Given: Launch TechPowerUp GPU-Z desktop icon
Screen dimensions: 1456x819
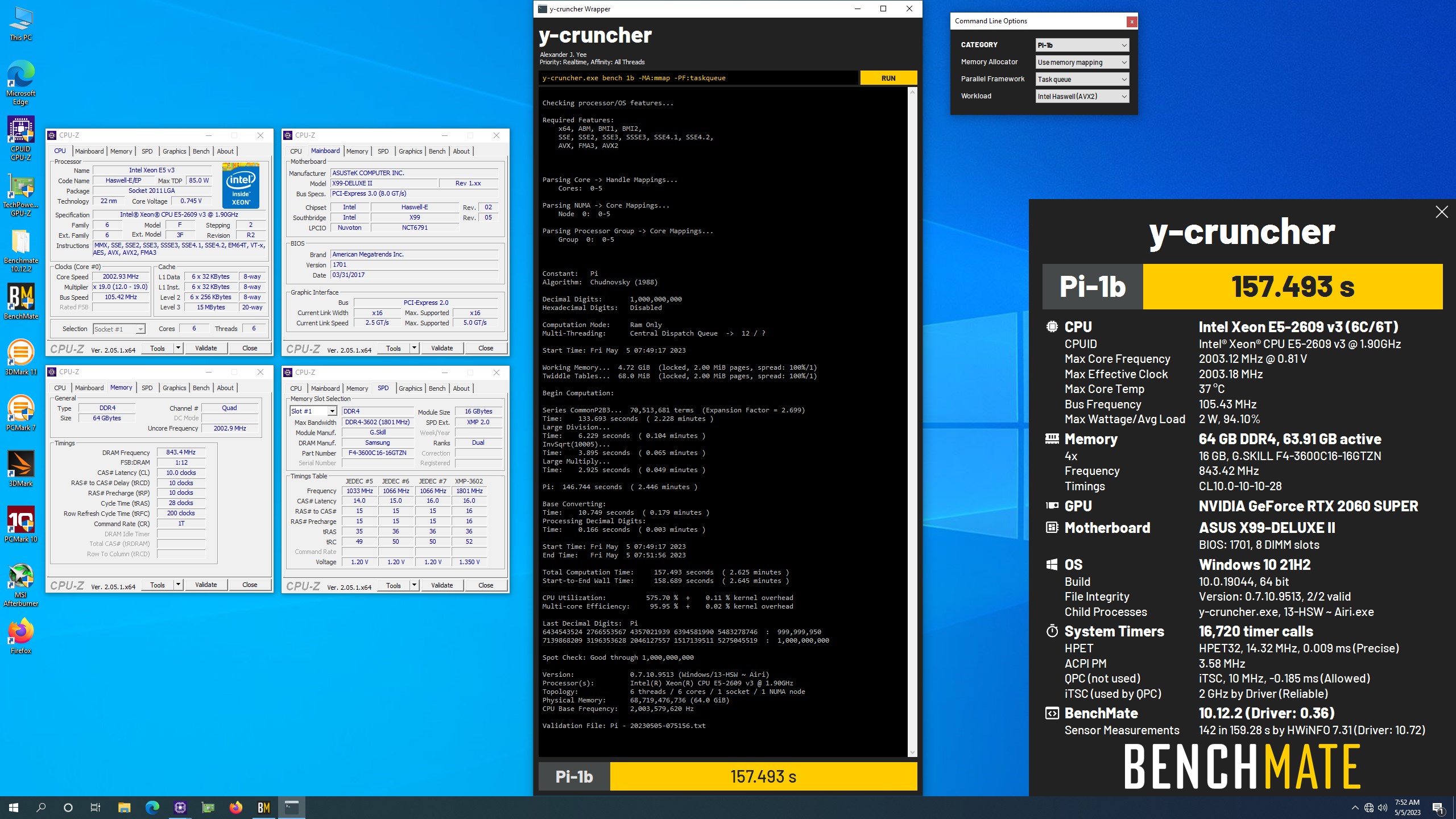Looking at the screenshot, I should 21,194.
